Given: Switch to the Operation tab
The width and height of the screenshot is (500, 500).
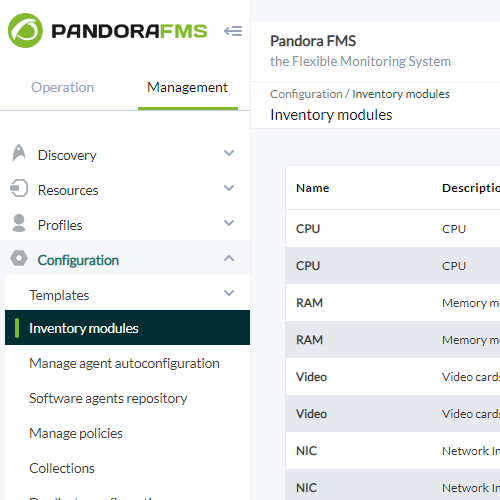Looking at the screenshot, I should pos(63,87).
